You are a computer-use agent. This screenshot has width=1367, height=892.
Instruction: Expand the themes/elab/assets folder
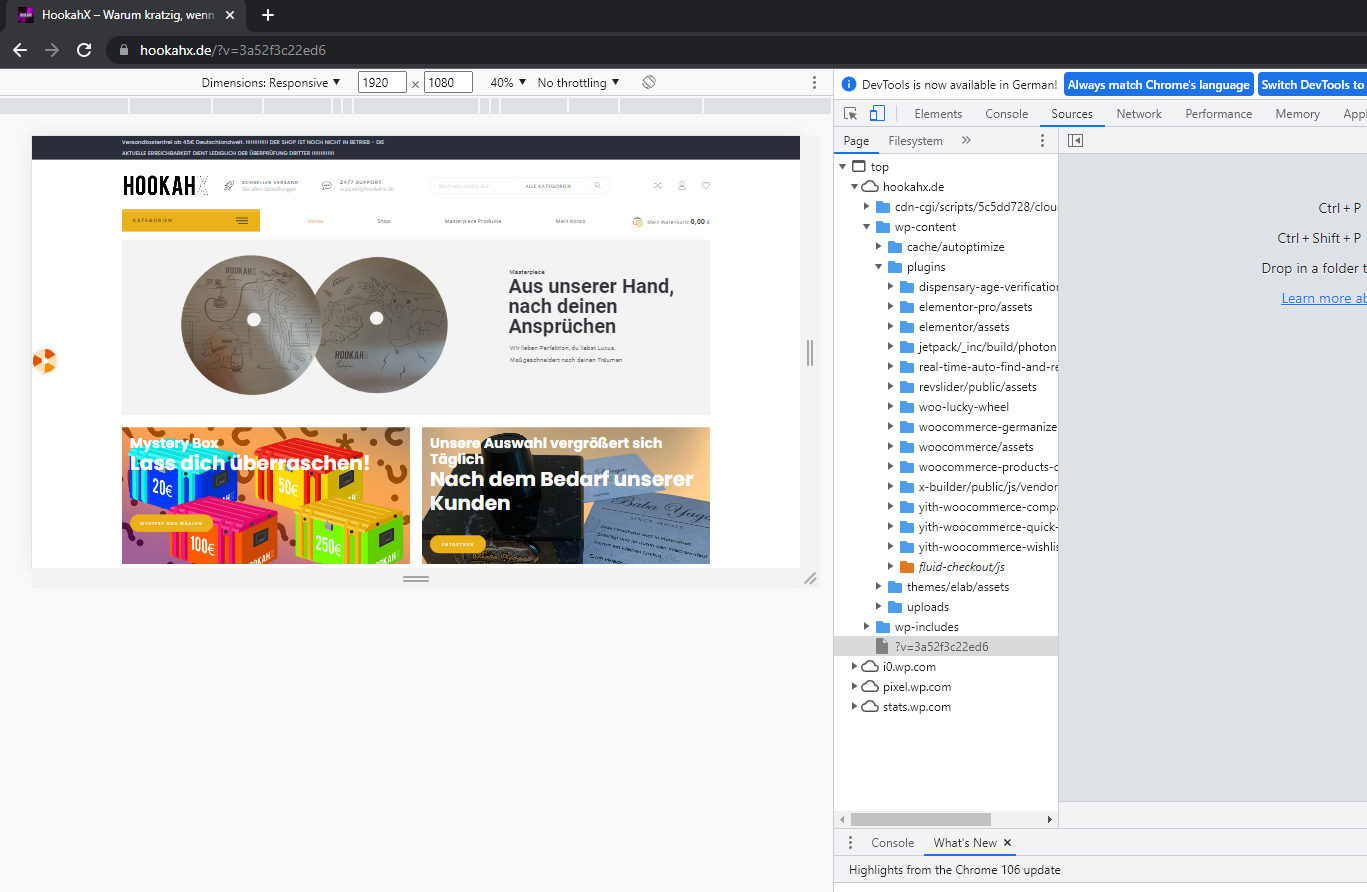click(879, 587)
